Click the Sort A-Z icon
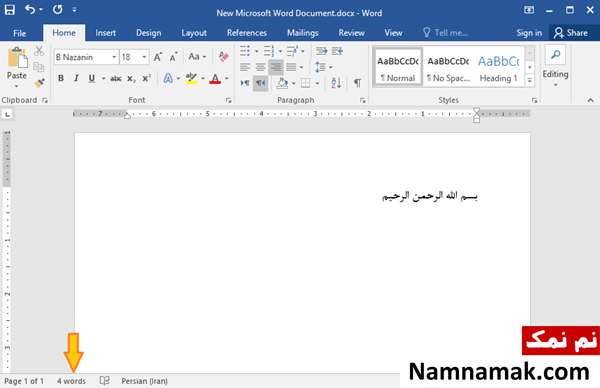The height and width of the screenshot is (388, 600). pos(336,83)
